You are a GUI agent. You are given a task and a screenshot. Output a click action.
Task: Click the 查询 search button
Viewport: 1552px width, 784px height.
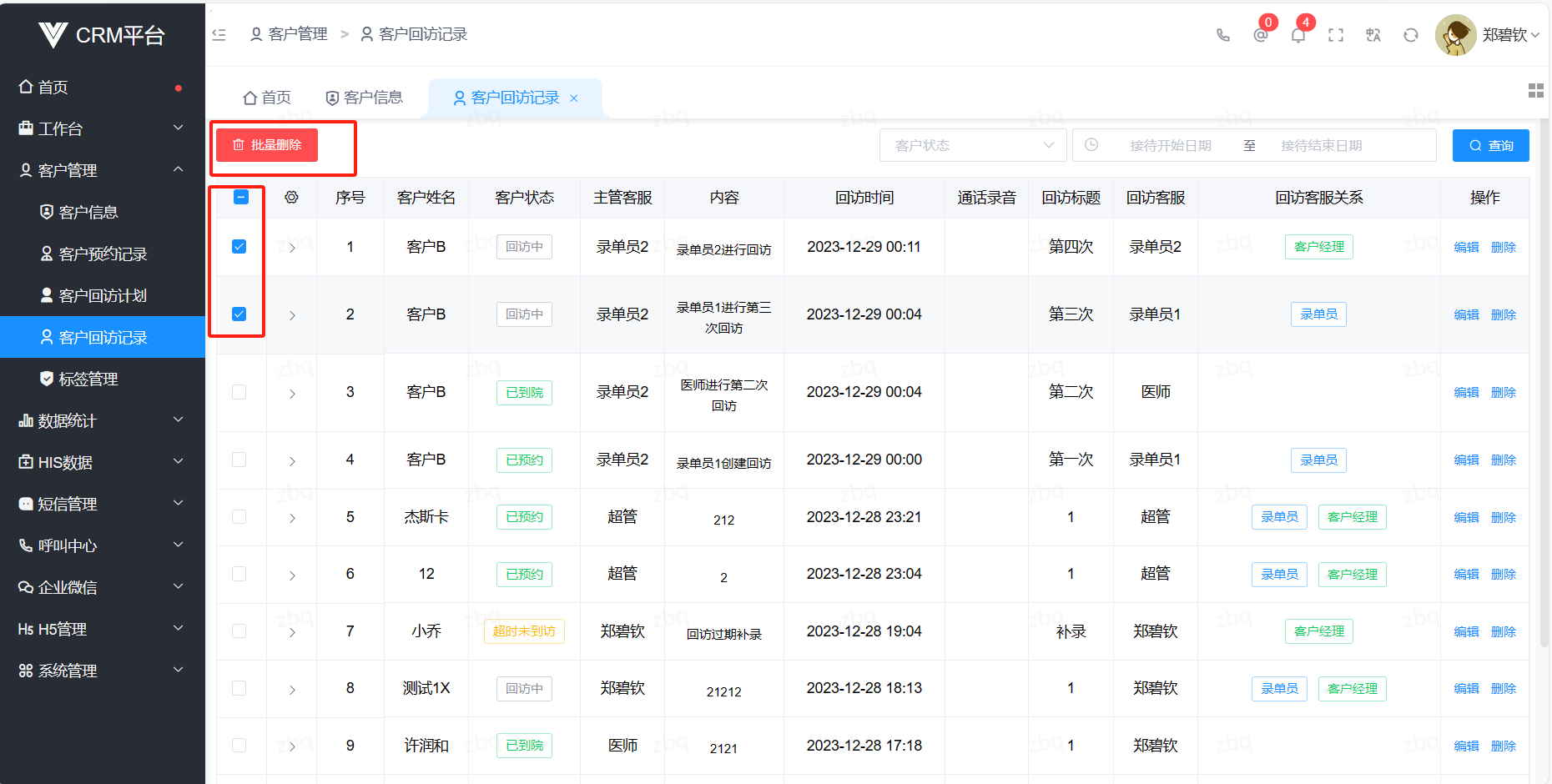click(1491, 145)
